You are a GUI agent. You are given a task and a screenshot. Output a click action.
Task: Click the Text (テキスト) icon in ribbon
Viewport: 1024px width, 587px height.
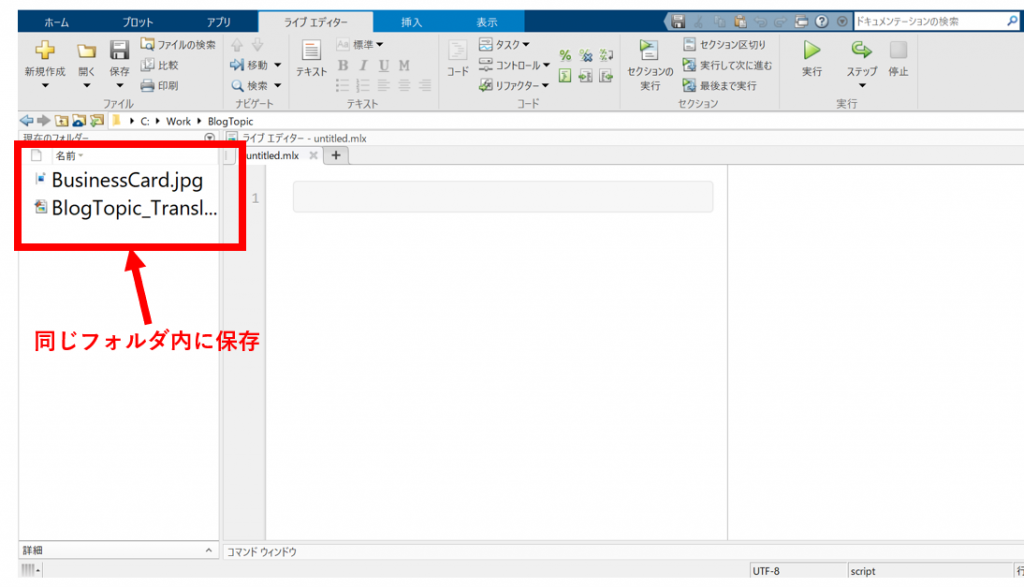[311, 51]
